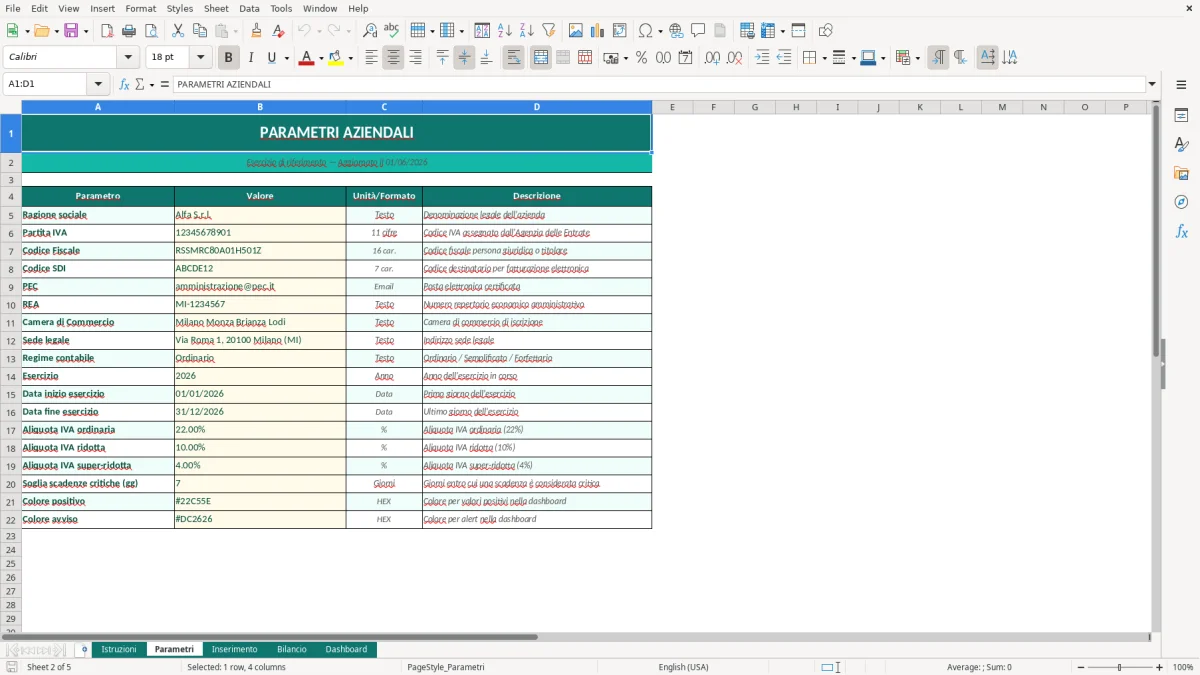Add new sheet button
Image resolution: width=1200 pixels, height=675 pixels.
[x=84, y=650]
